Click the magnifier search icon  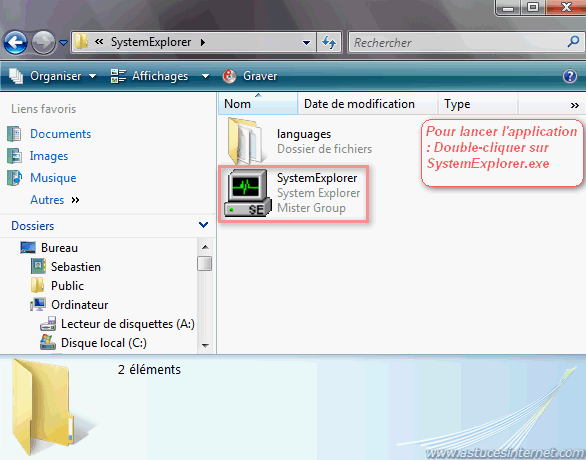point(573,42)
